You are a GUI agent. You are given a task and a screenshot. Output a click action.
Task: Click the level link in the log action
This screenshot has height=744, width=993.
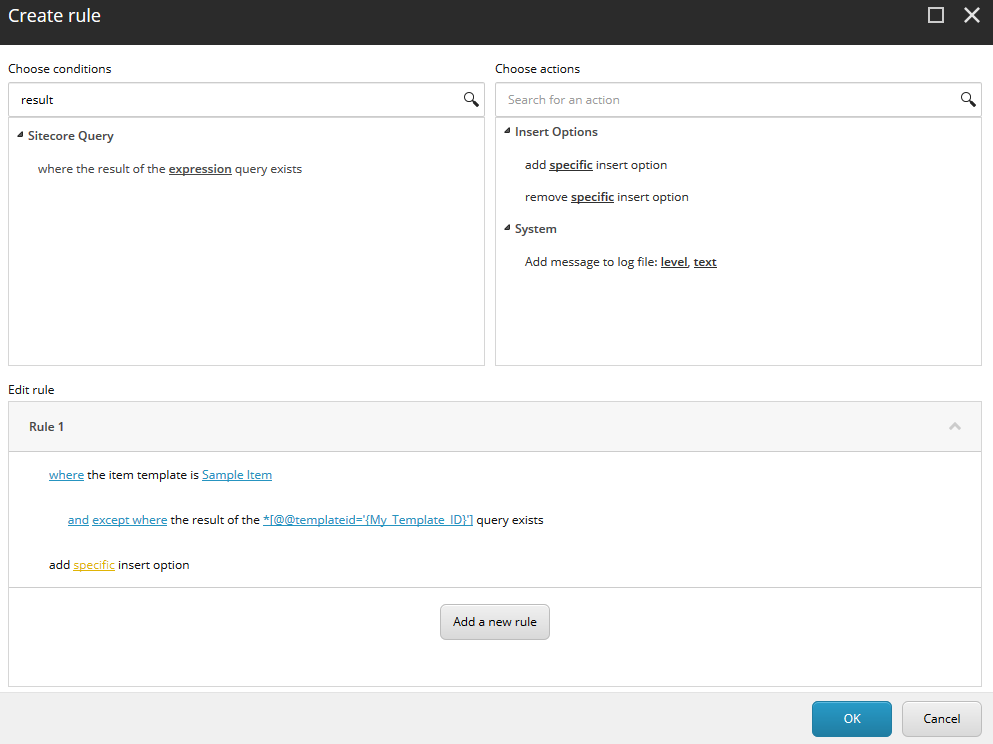673,261
